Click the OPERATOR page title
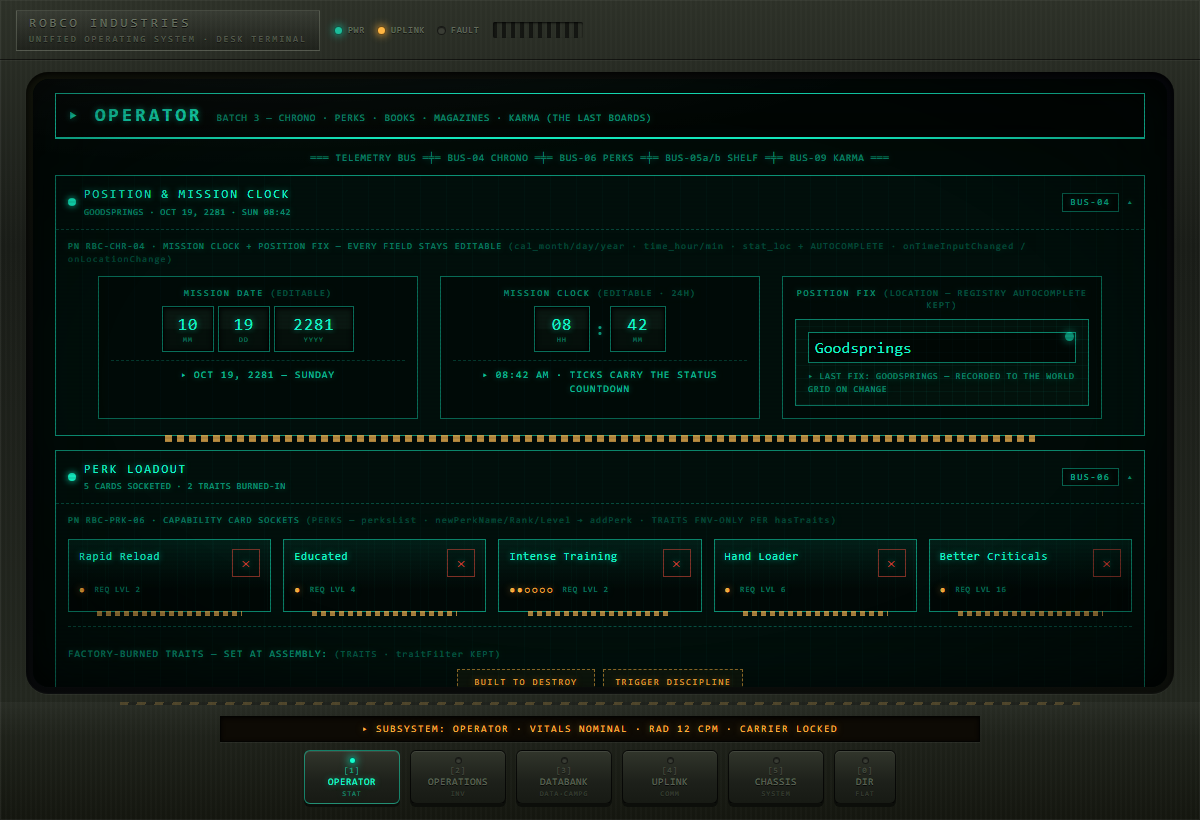The image size is (1200, 820). [148, 116]
